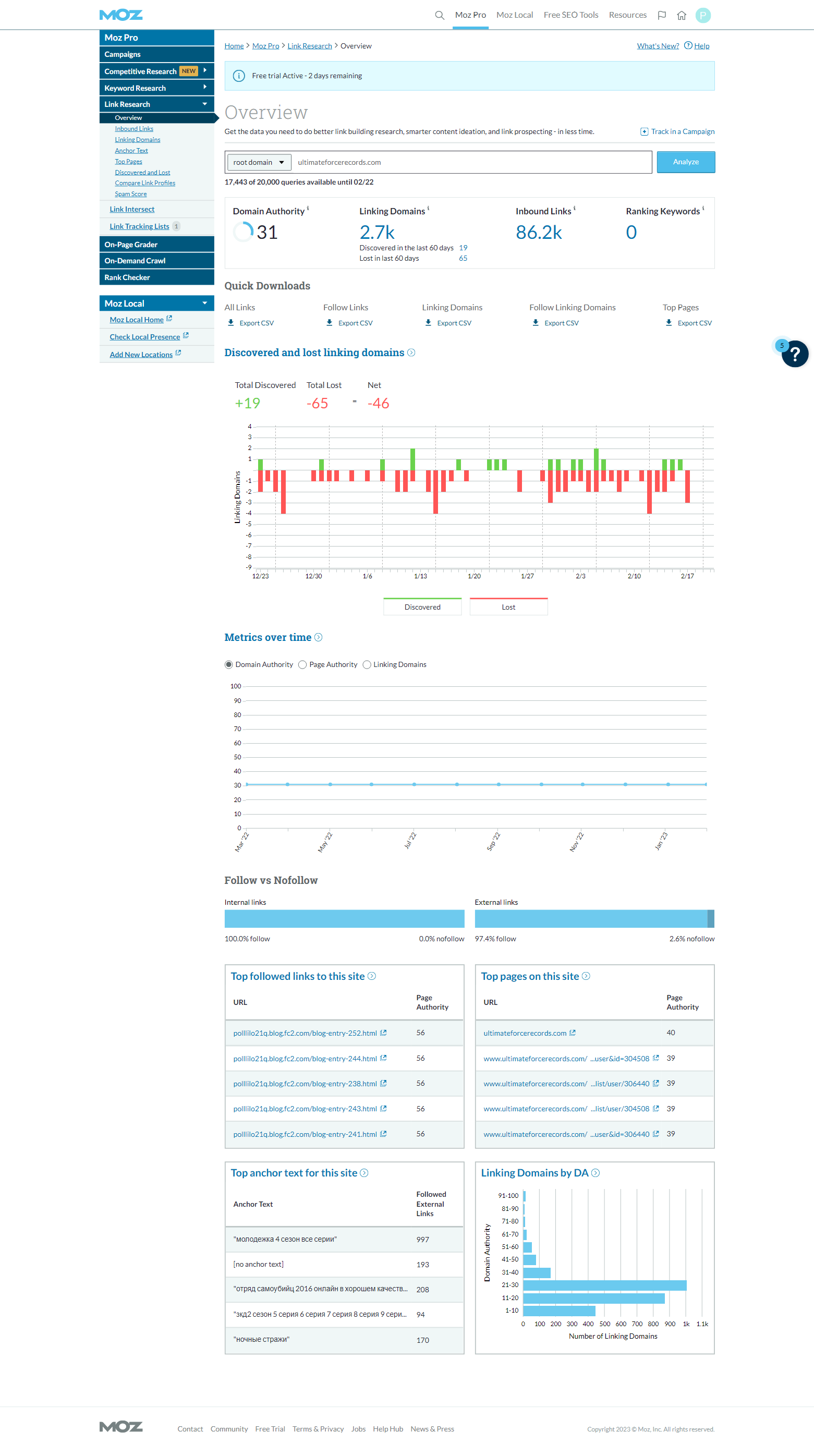Open the flag notifications icon
Image resolution: width=814 pixels, height=1456 pixels.
[661, 15]
